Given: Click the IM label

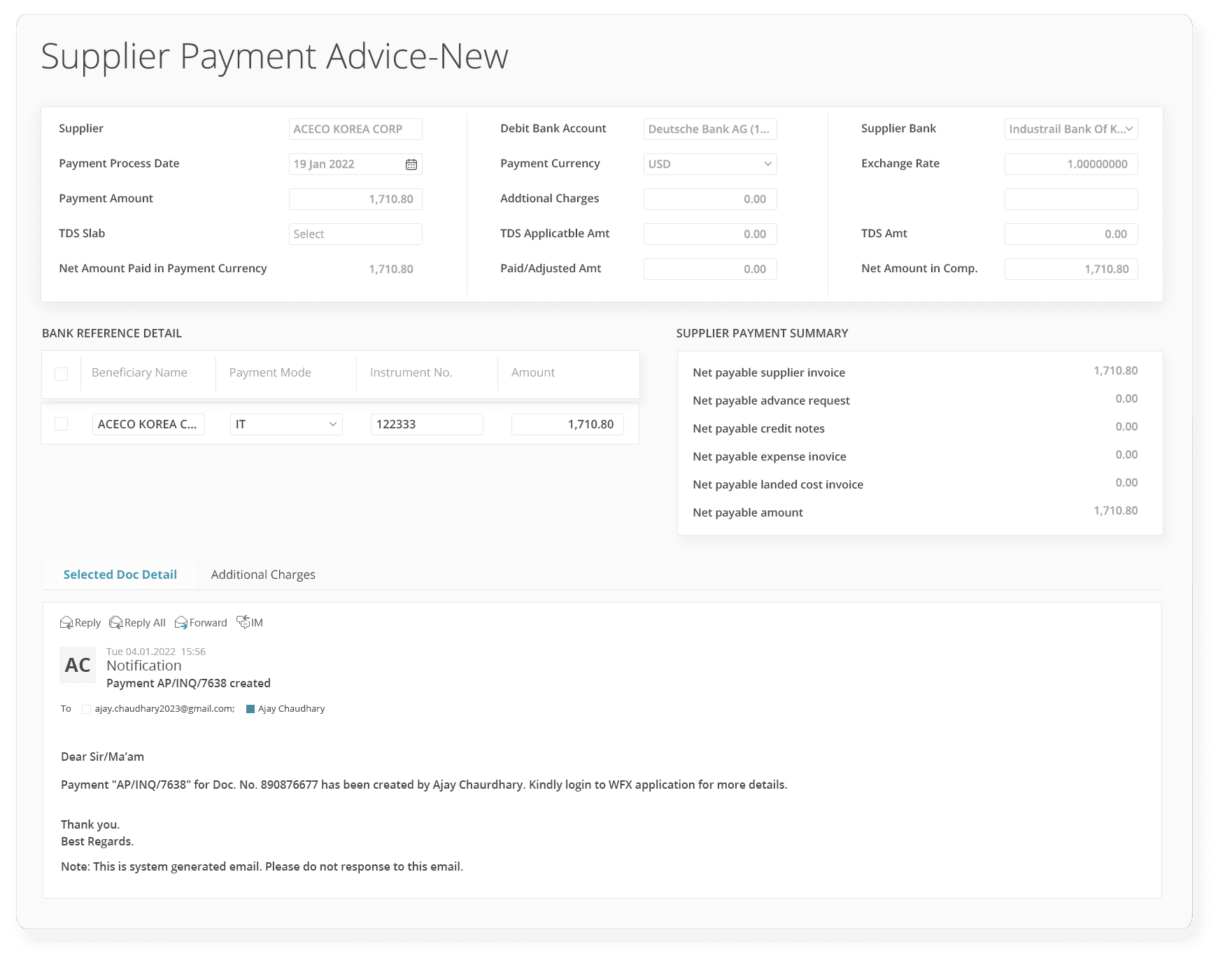Looking at the screenshot, I should (257, 623).
